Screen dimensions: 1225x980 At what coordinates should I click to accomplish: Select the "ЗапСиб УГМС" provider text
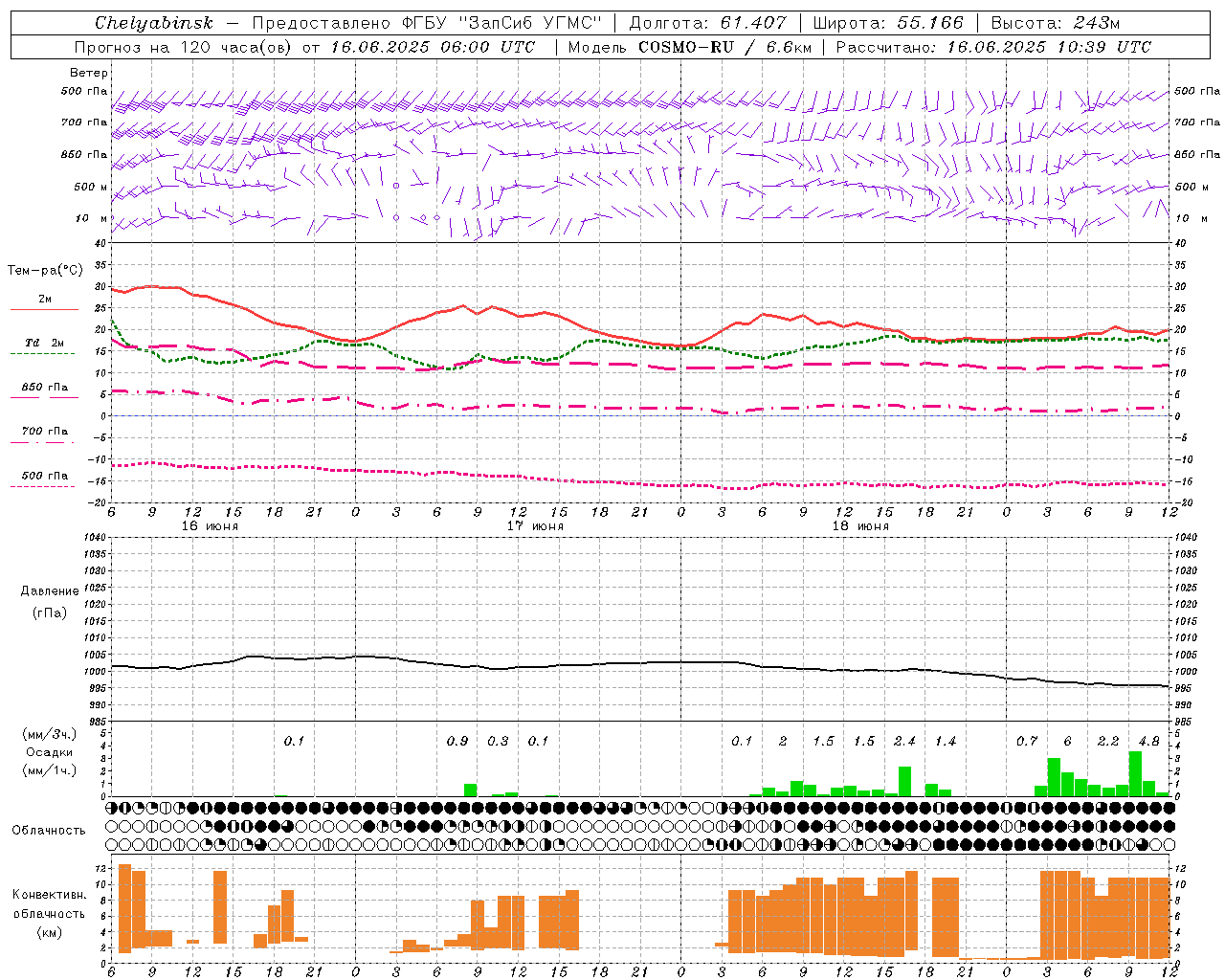(531, 23)
